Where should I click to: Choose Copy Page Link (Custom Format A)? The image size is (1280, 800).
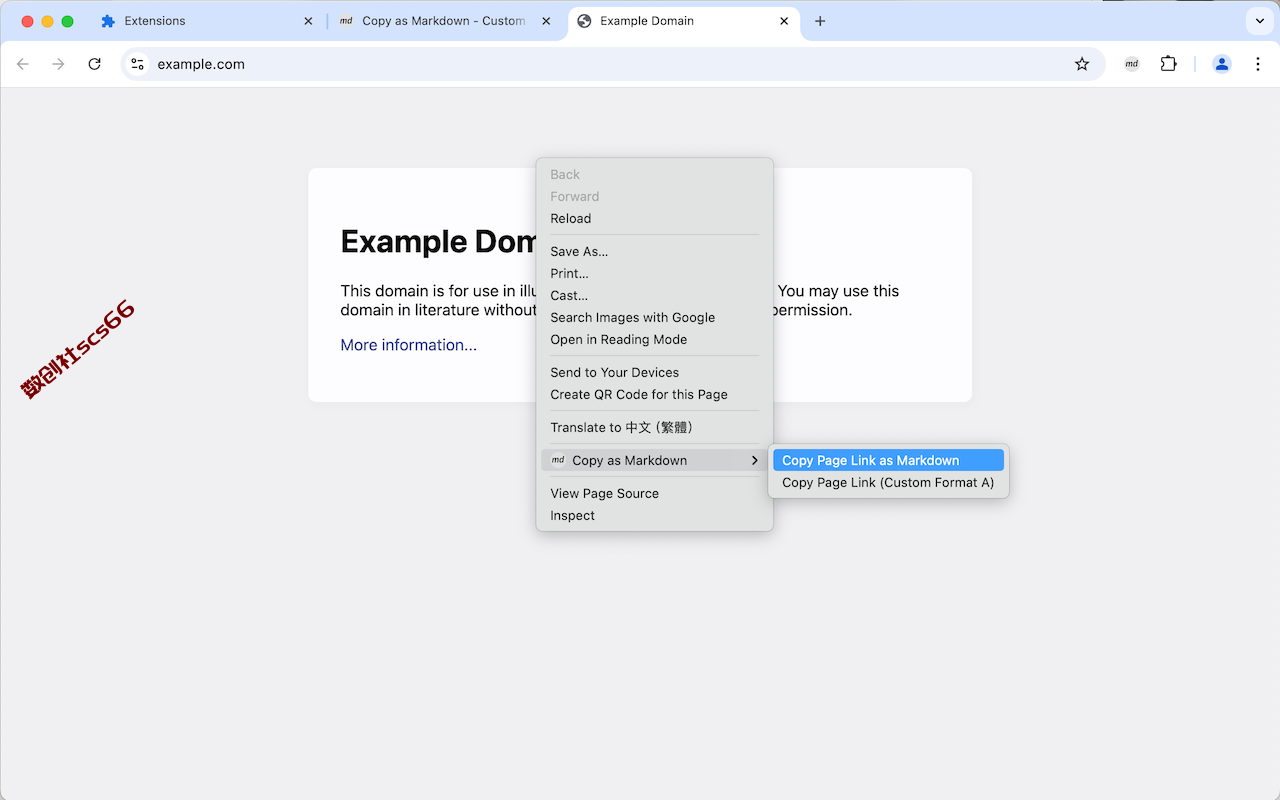(x=888, y=483)
